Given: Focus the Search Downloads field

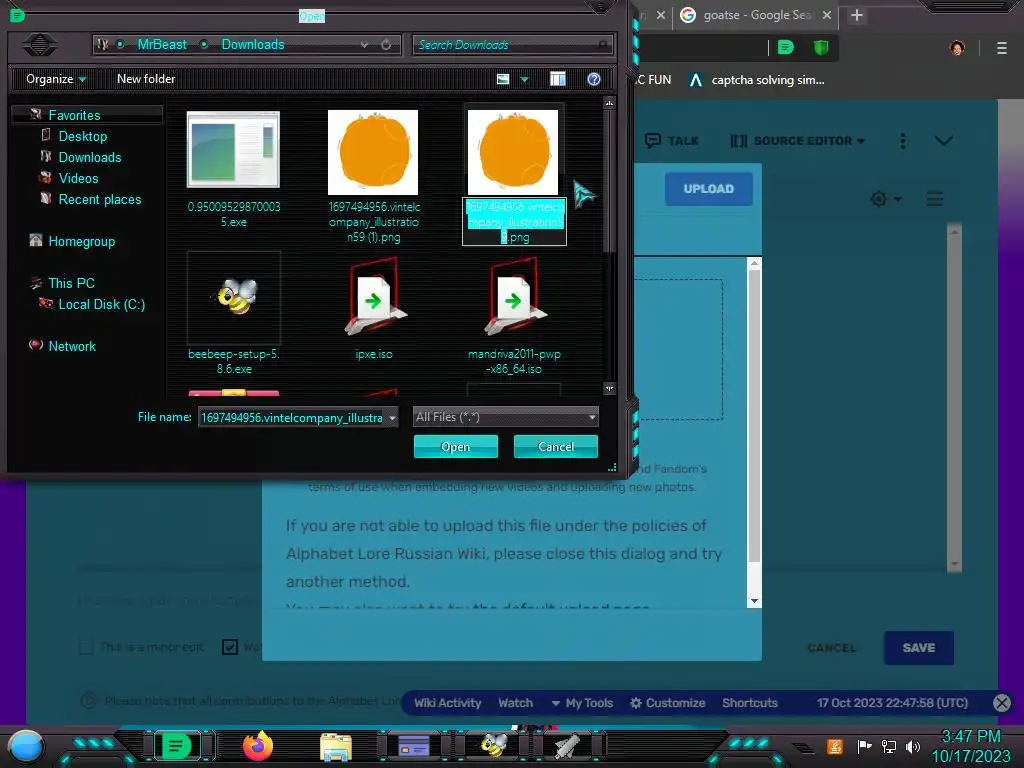Looking at the screenshot, I should pyautogui.click(x=513, y=44).
